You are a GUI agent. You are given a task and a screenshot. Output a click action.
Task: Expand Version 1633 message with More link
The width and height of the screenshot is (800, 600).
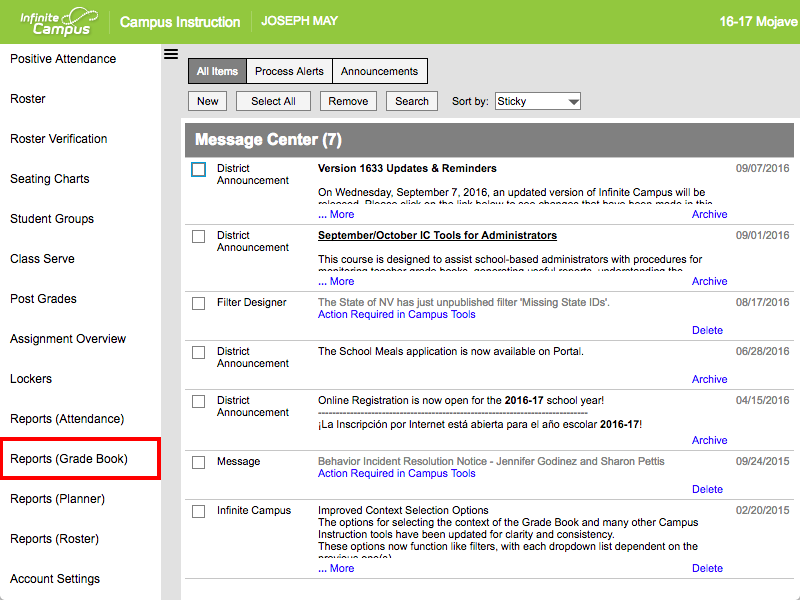pos(336,214)
